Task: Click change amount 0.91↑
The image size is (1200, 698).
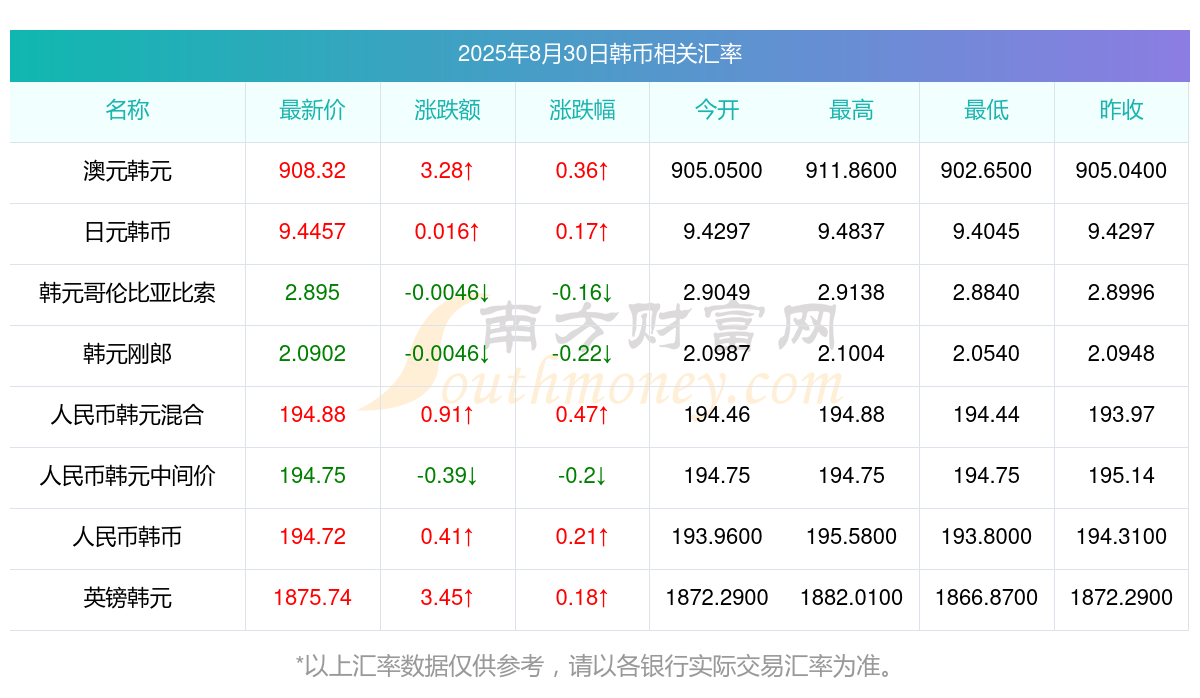Action: coord(448,415)
